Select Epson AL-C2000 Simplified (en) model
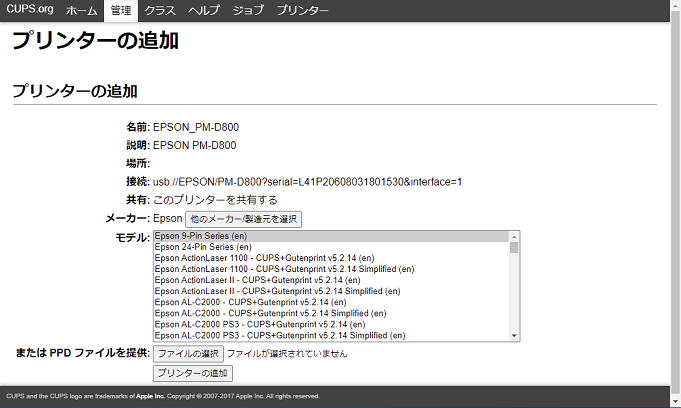The height and width of the screenshot is (408, 681). (332, 313)
